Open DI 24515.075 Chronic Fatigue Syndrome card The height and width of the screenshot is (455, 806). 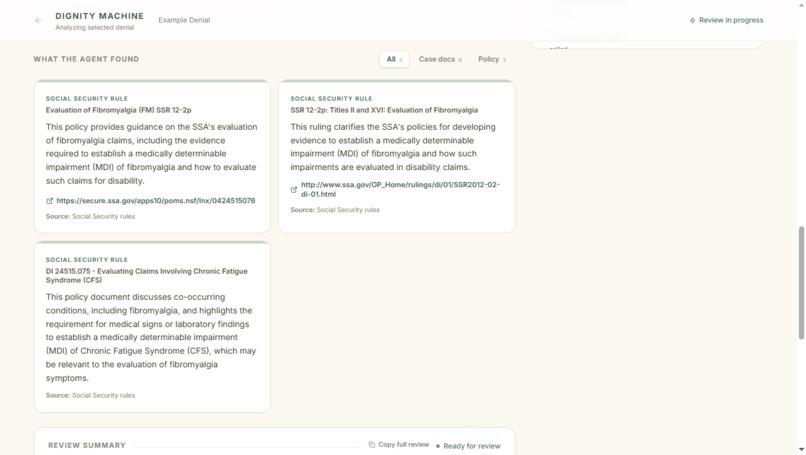pos(152,327)
